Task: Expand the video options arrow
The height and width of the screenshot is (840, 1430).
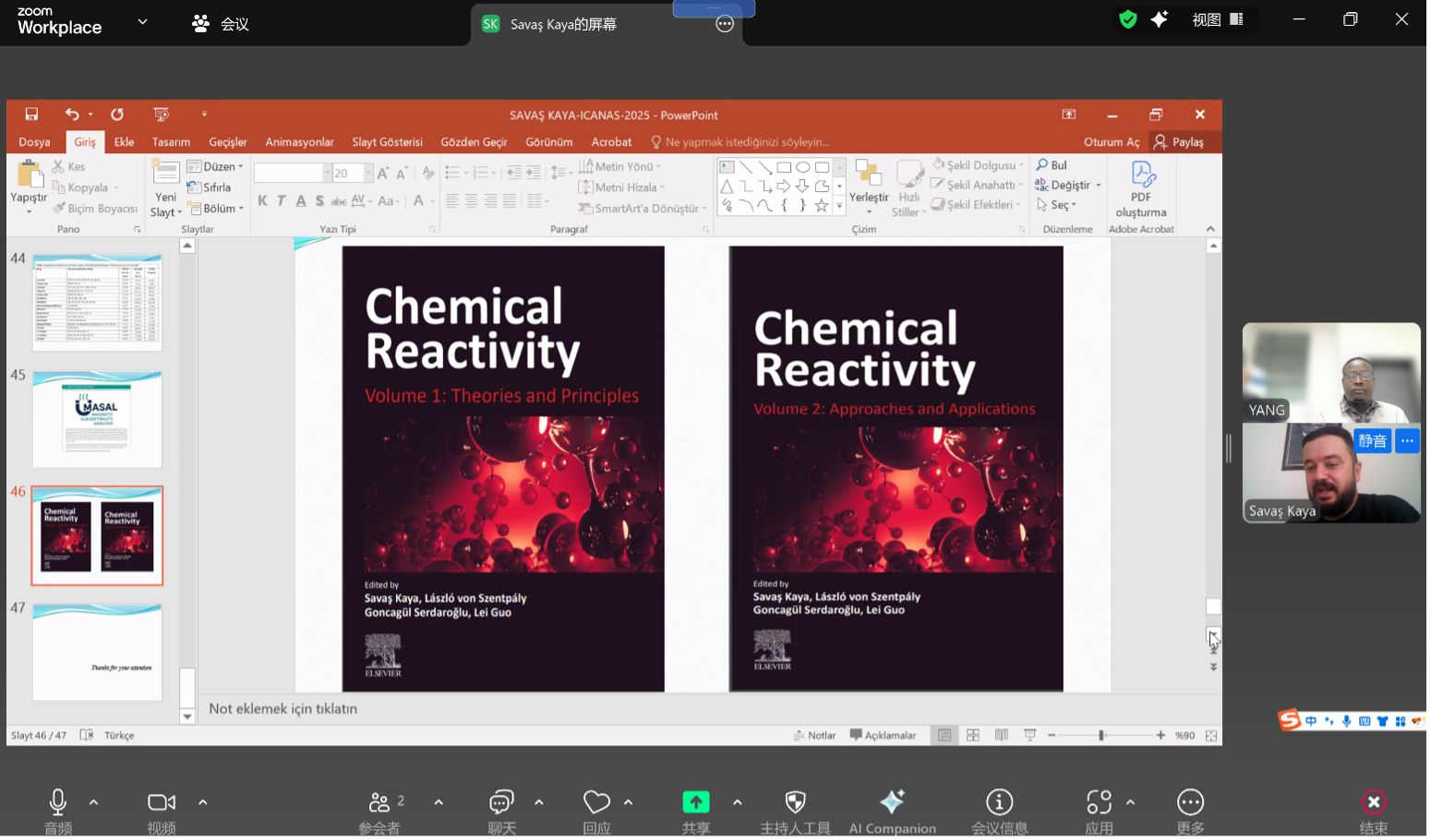Action: coord(203,803)
